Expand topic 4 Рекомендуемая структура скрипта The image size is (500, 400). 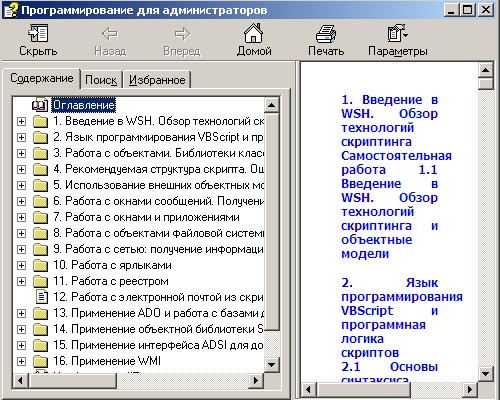pos(21,169)
